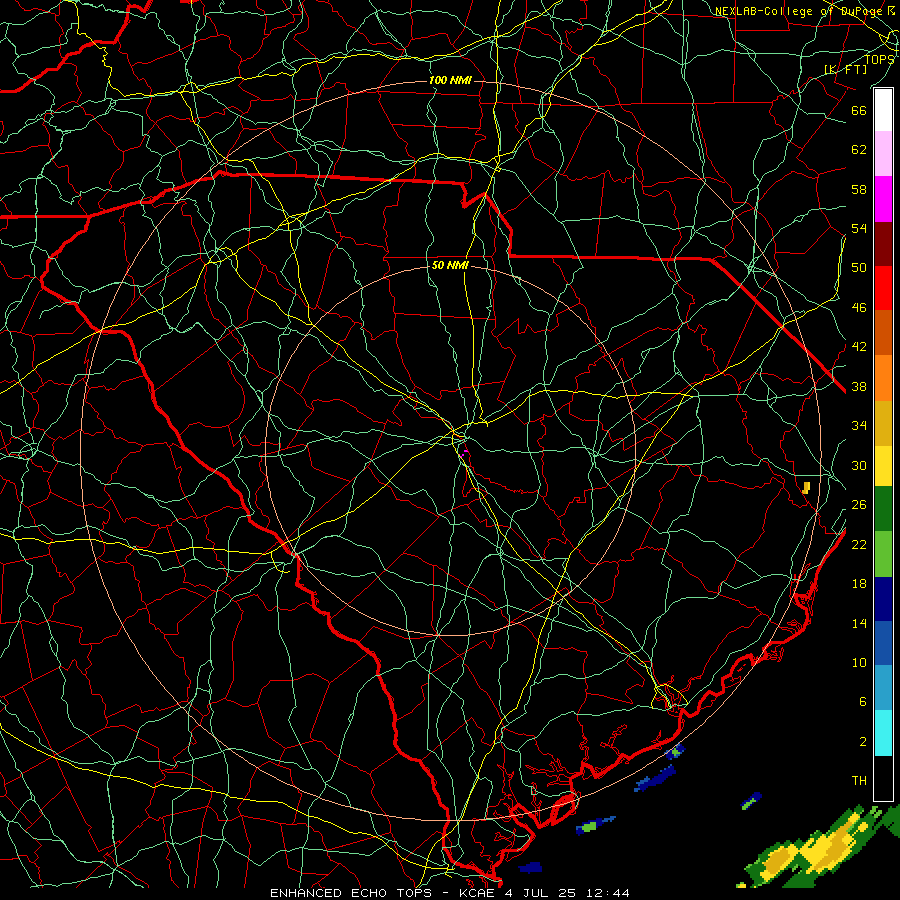Click the legend value 66
The height and width of the screenshot is (900, 900).
pos(859,111)
